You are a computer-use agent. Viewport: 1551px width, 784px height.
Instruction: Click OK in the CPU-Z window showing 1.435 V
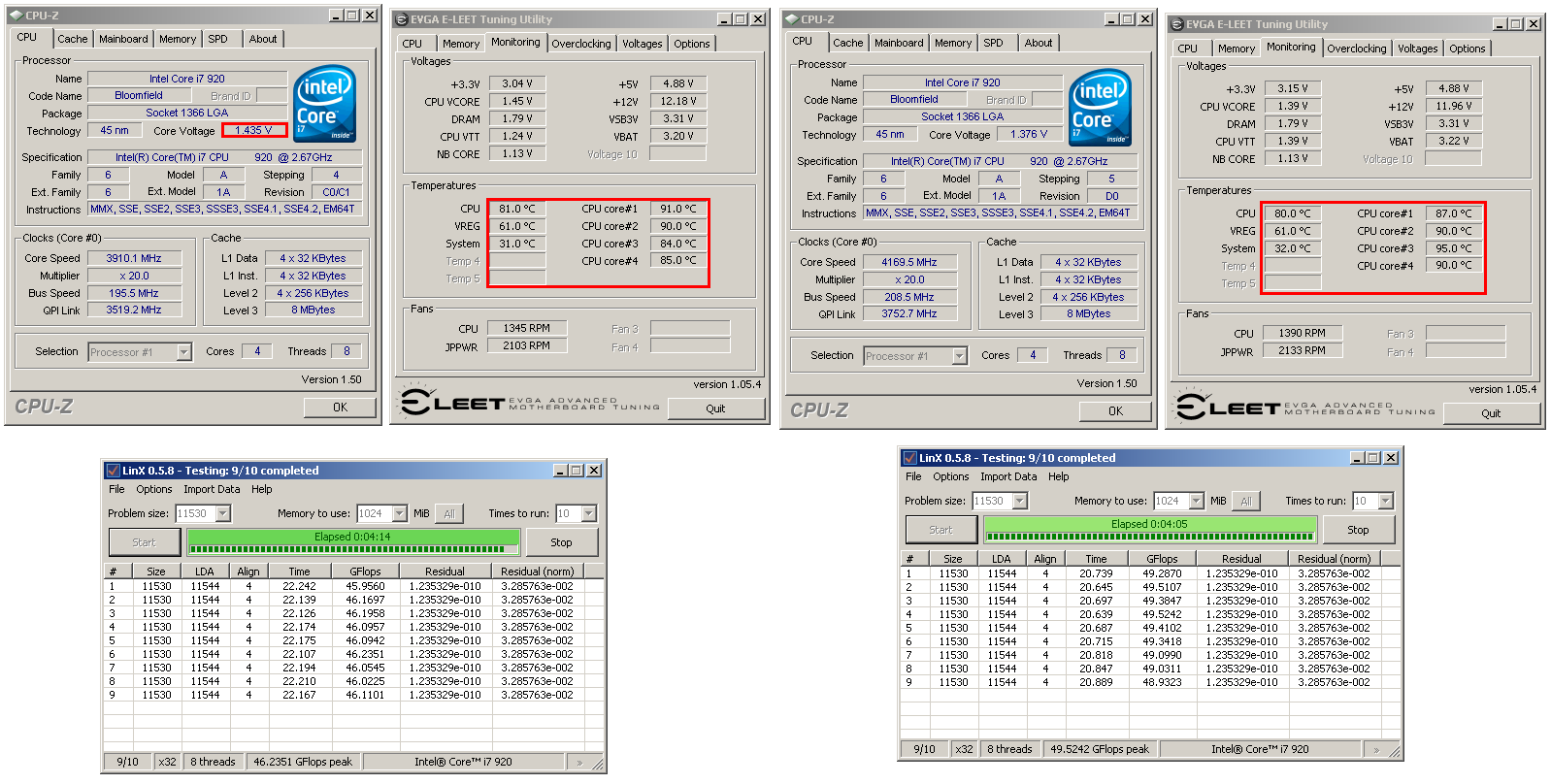point(340,408)
